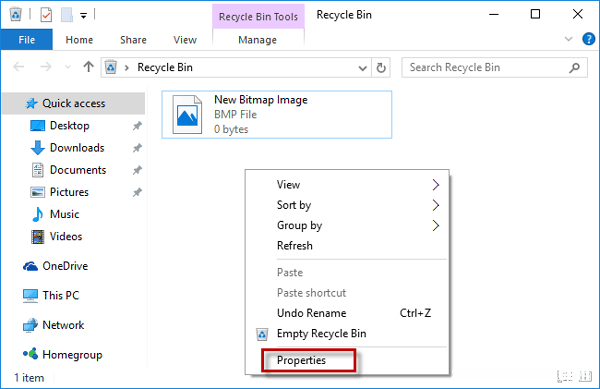Open recent locations dropdown arrow

(x=68, y=67)
